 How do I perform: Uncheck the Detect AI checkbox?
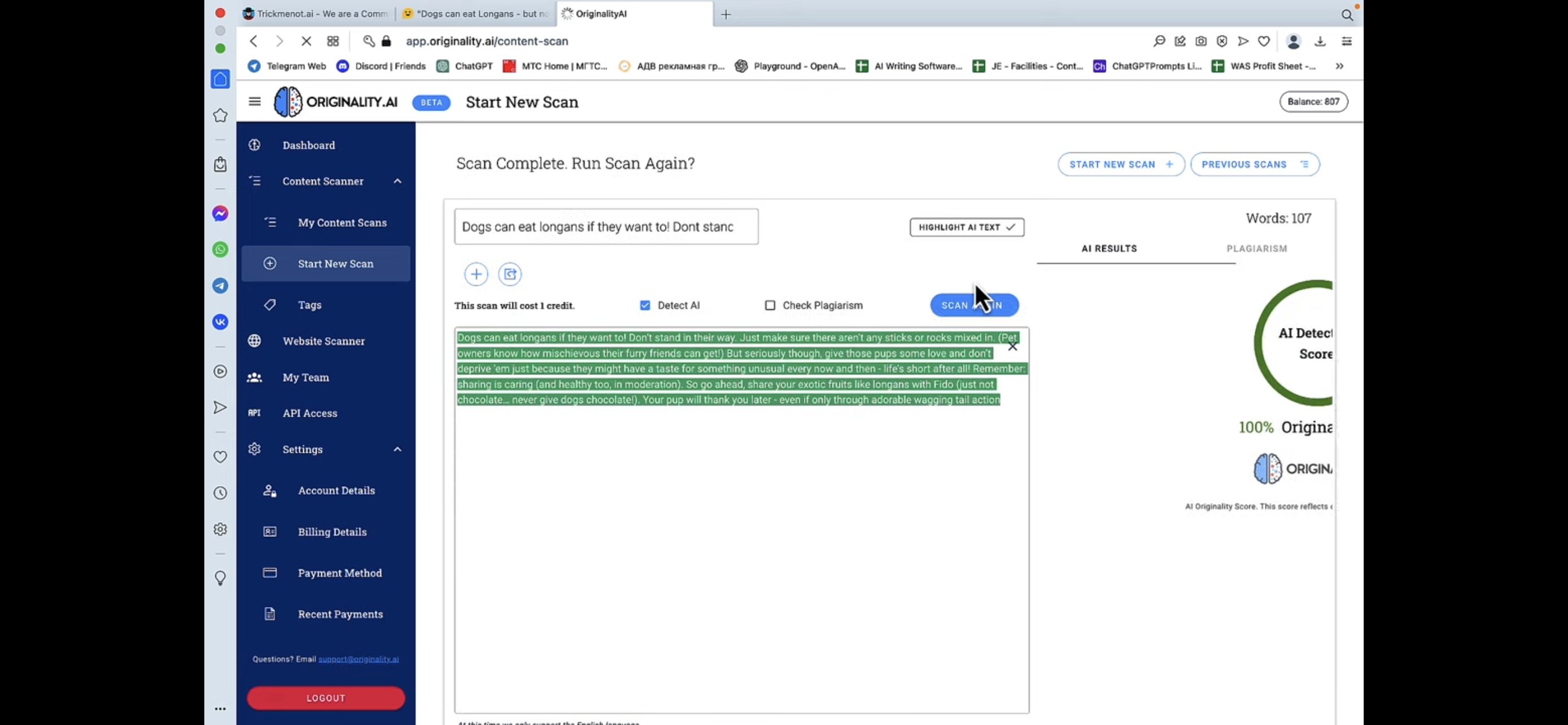tap(645, 305)
